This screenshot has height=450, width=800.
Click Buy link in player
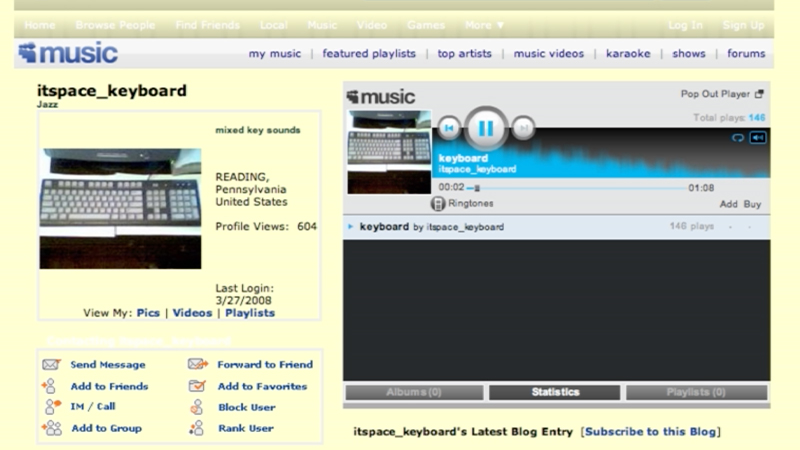point(752,204)
